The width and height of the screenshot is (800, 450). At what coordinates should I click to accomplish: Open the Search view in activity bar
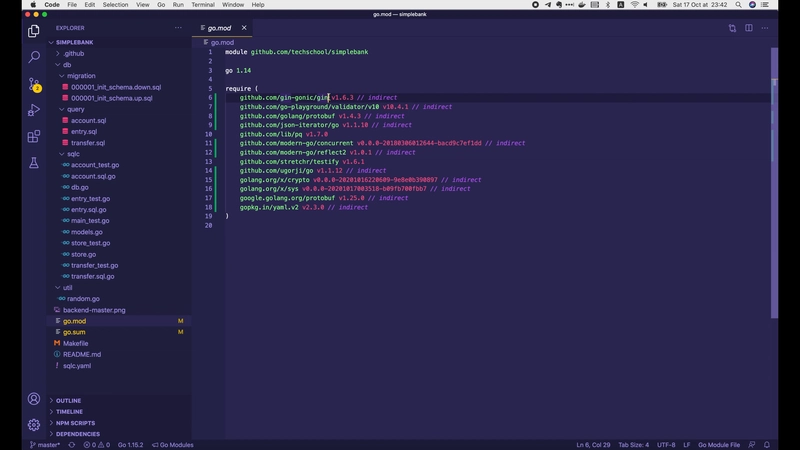(x=34, y=57)
